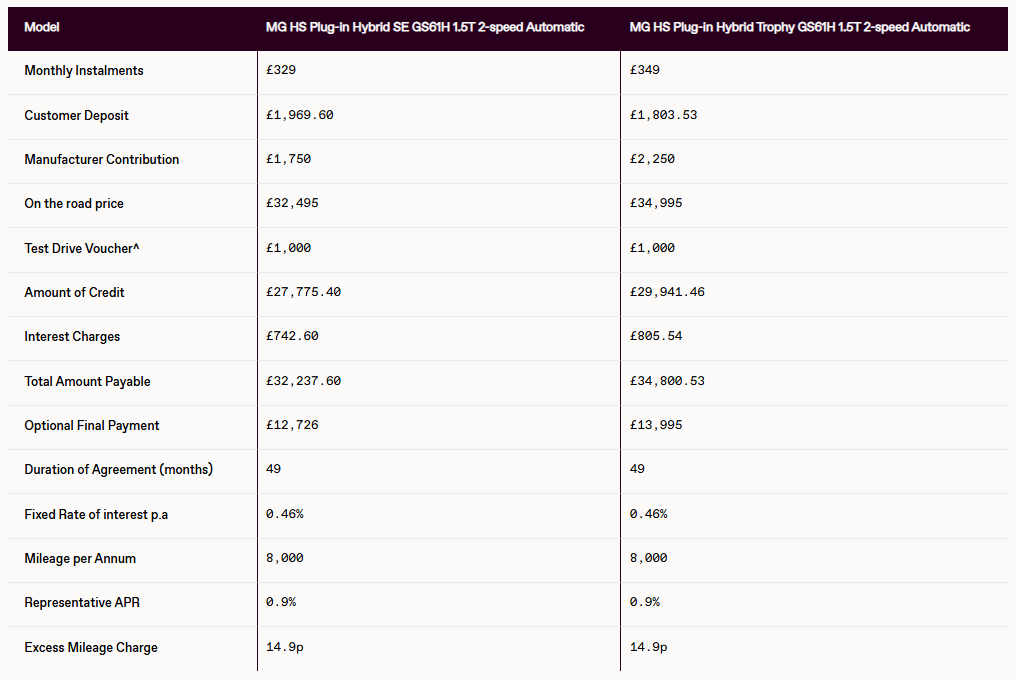Screen dimensions: 1016x680
Task: Select the MG HS Plug-in Hybrid SE column header
Action: [425, 27]
